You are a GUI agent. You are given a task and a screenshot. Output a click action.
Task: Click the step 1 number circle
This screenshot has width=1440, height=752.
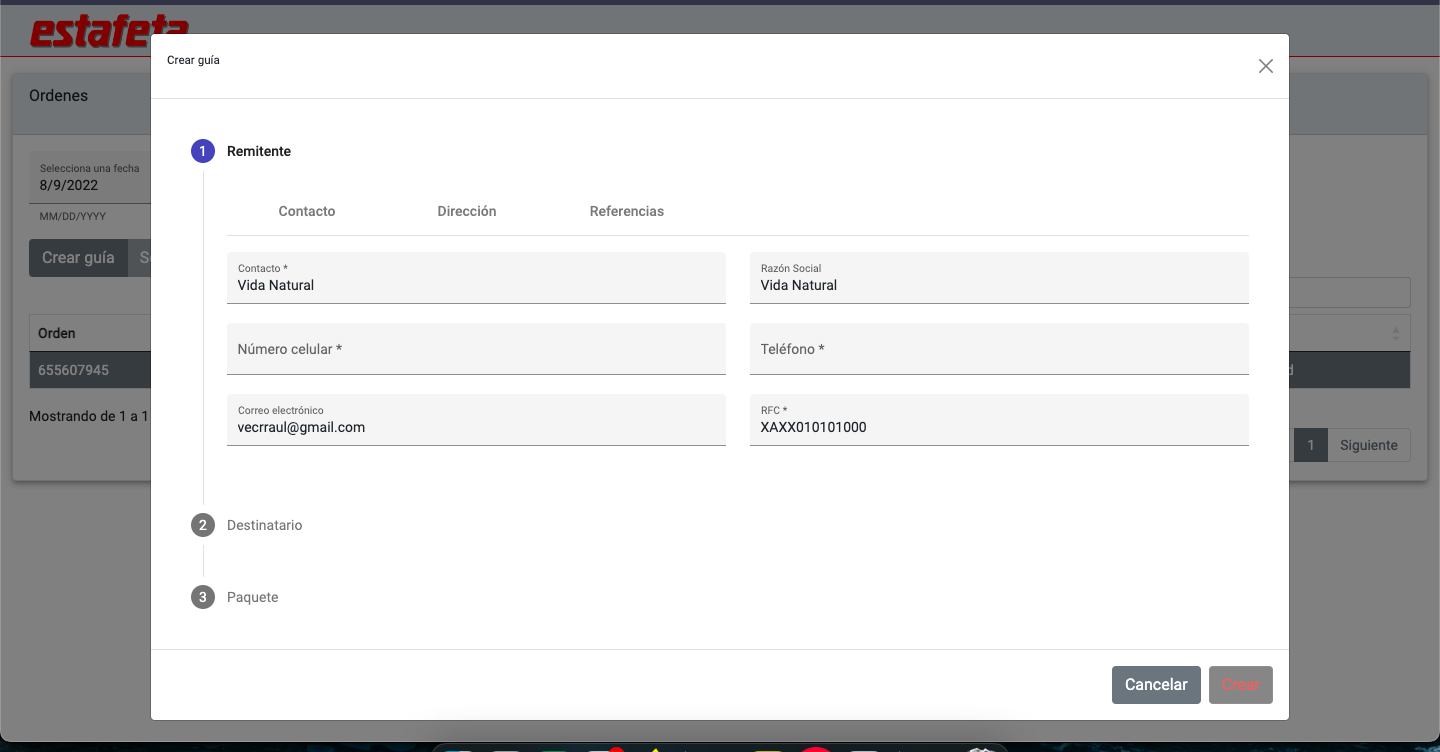click(x=203, y=151)
